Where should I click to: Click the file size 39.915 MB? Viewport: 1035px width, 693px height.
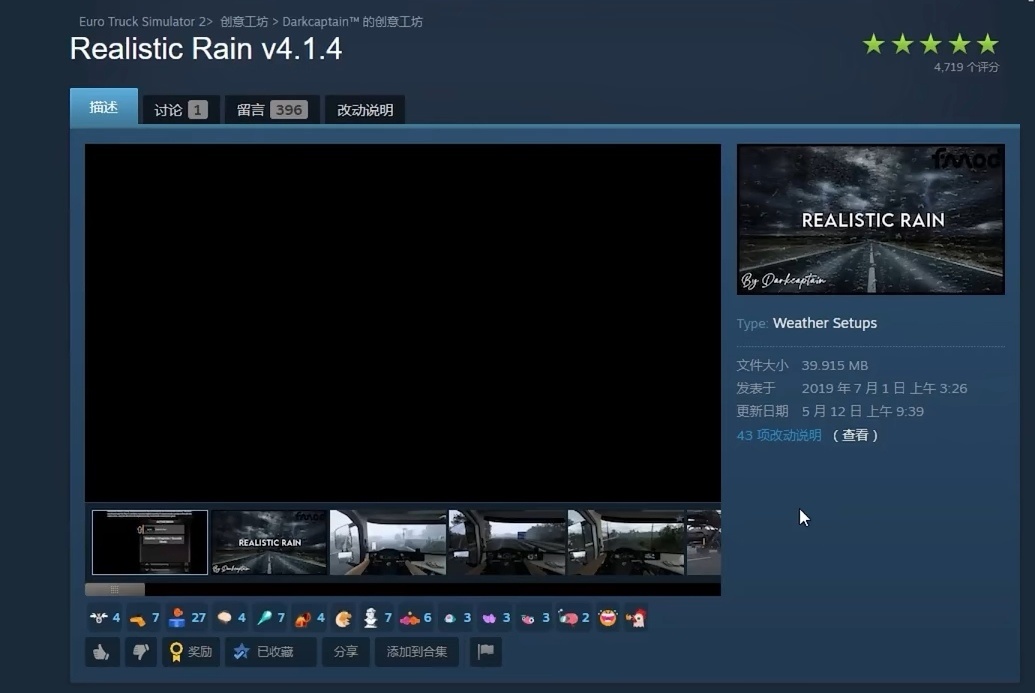click(x=835, y=365)
